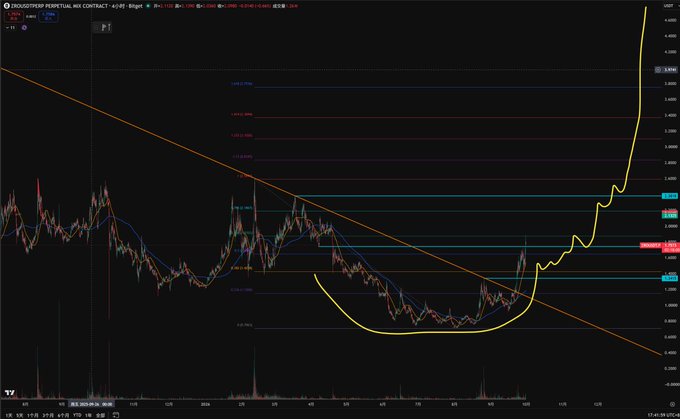Select the 全部 time range
This screenshot has width=680, height=419.
click(101, 415)
